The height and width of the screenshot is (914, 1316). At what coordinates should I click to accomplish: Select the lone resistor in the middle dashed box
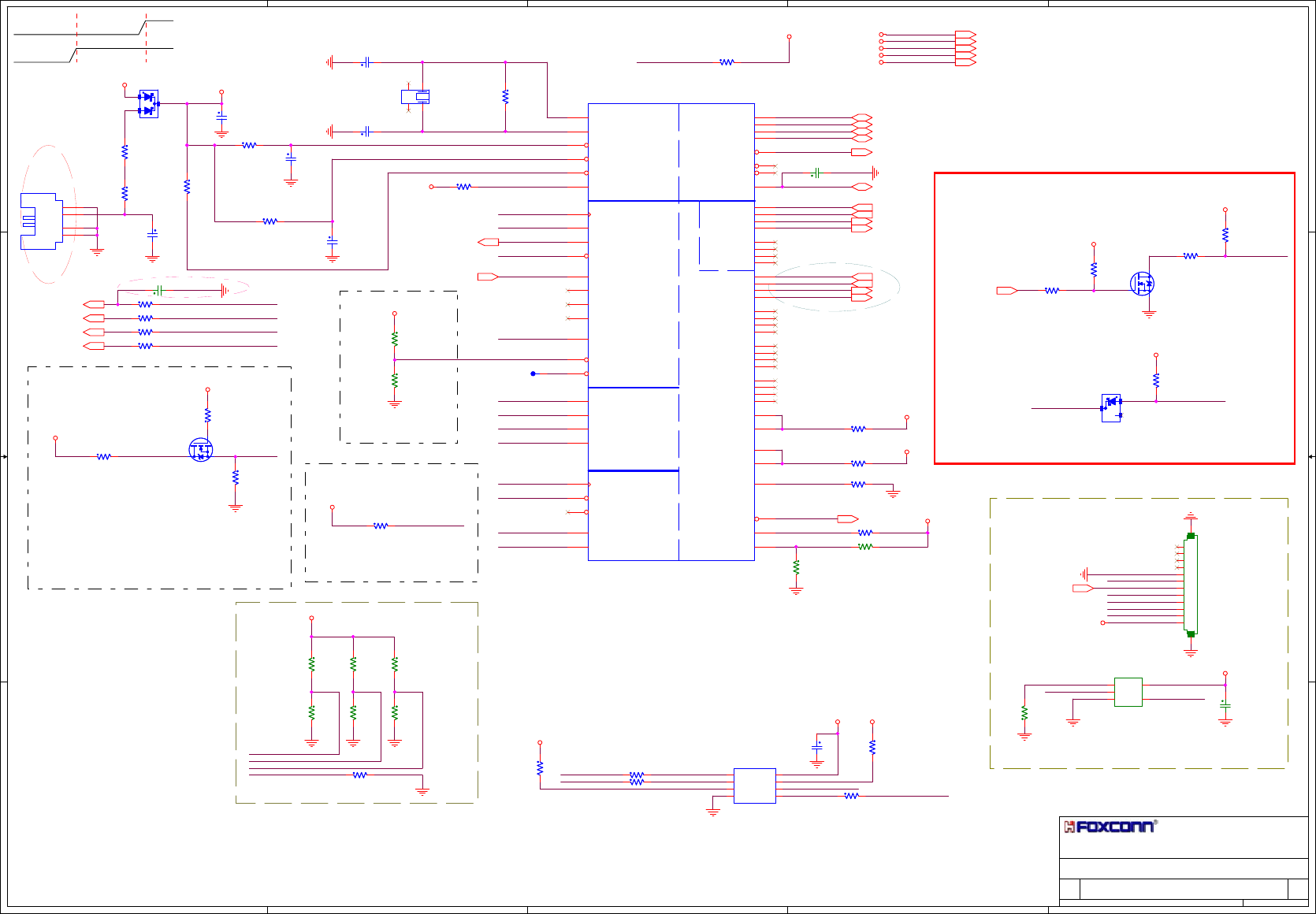click(x=381, y=526)
